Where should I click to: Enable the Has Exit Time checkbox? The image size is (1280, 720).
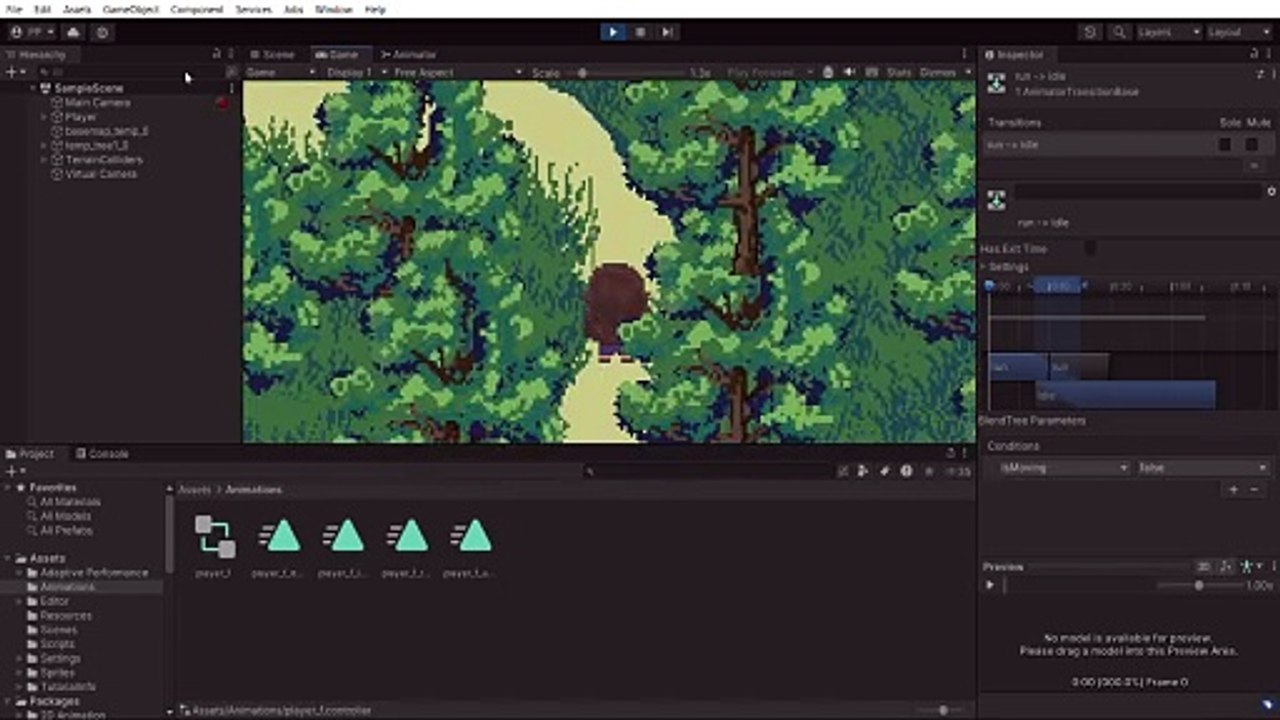tap(1090, 248)
